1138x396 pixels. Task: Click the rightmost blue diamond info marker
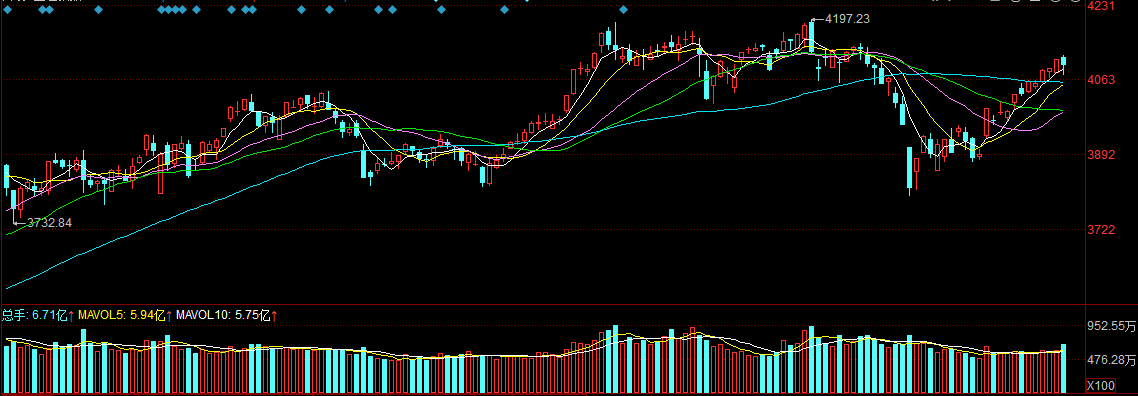[x=623, y=10]
